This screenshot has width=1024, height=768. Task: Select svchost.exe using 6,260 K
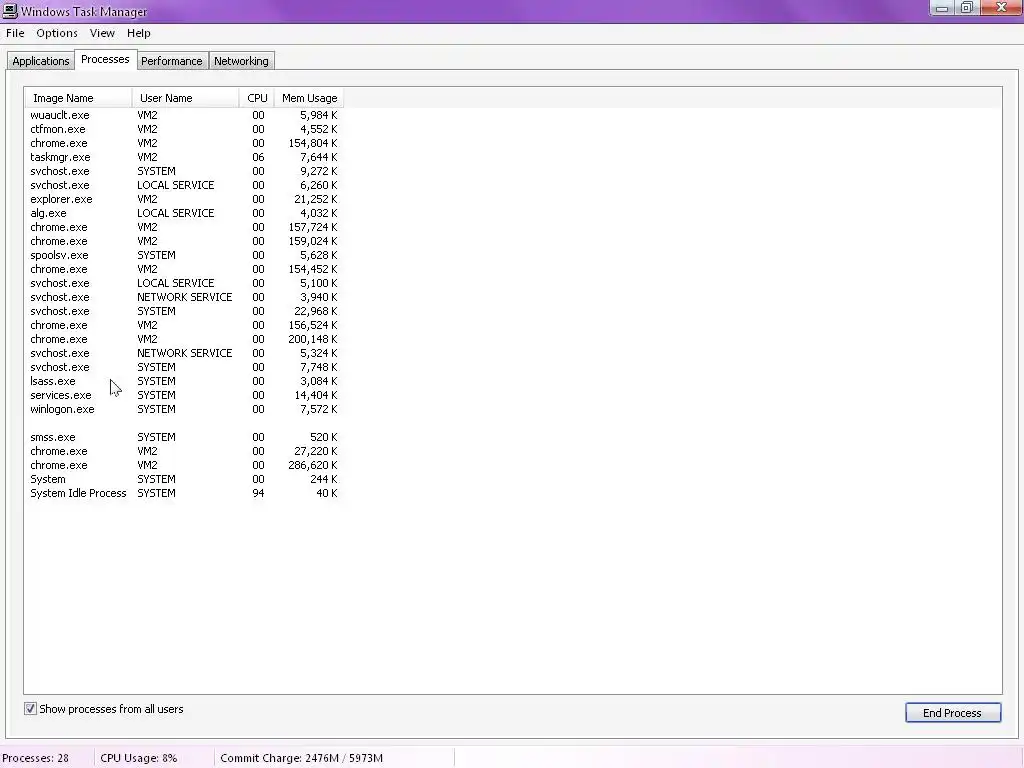(x=184, y=185)
